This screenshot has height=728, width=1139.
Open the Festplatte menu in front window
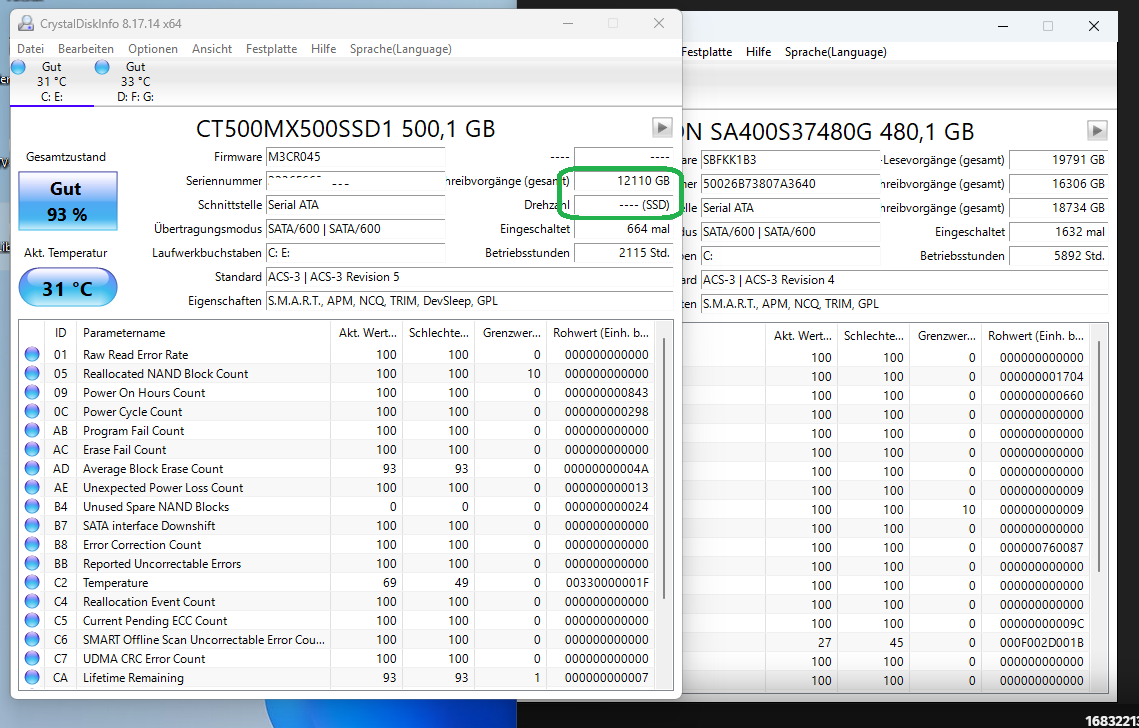pyautogui.click(x=272, y=49)
